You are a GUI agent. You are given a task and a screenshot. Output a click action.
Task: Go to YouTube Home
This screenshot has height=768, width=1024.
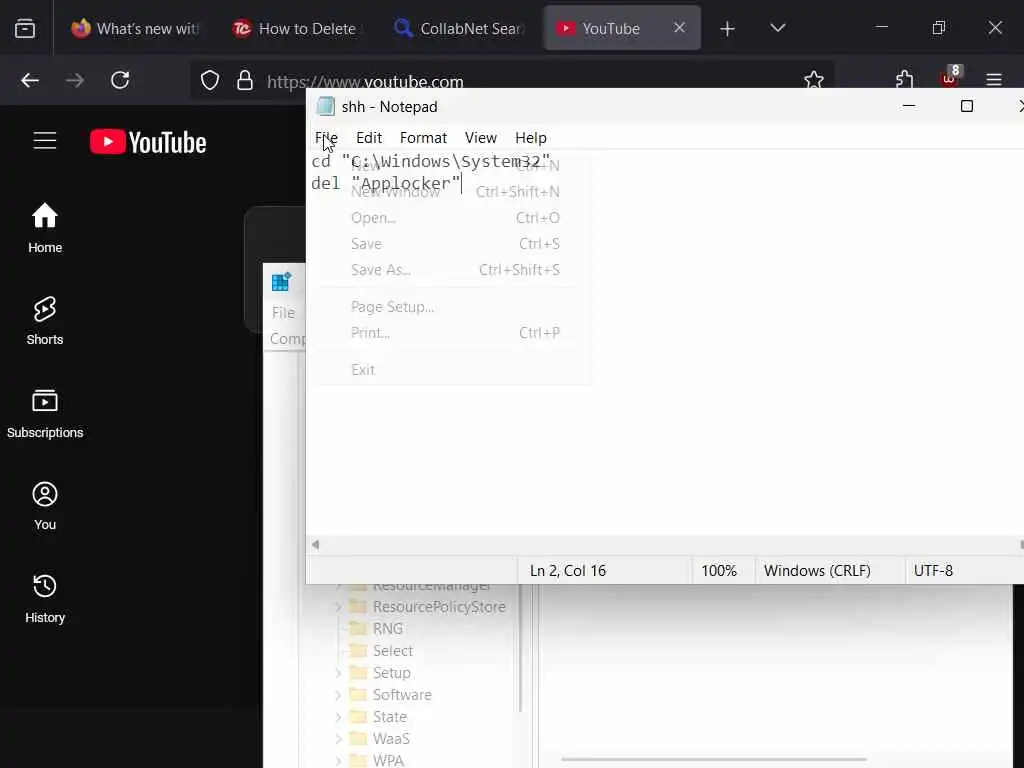45,228
